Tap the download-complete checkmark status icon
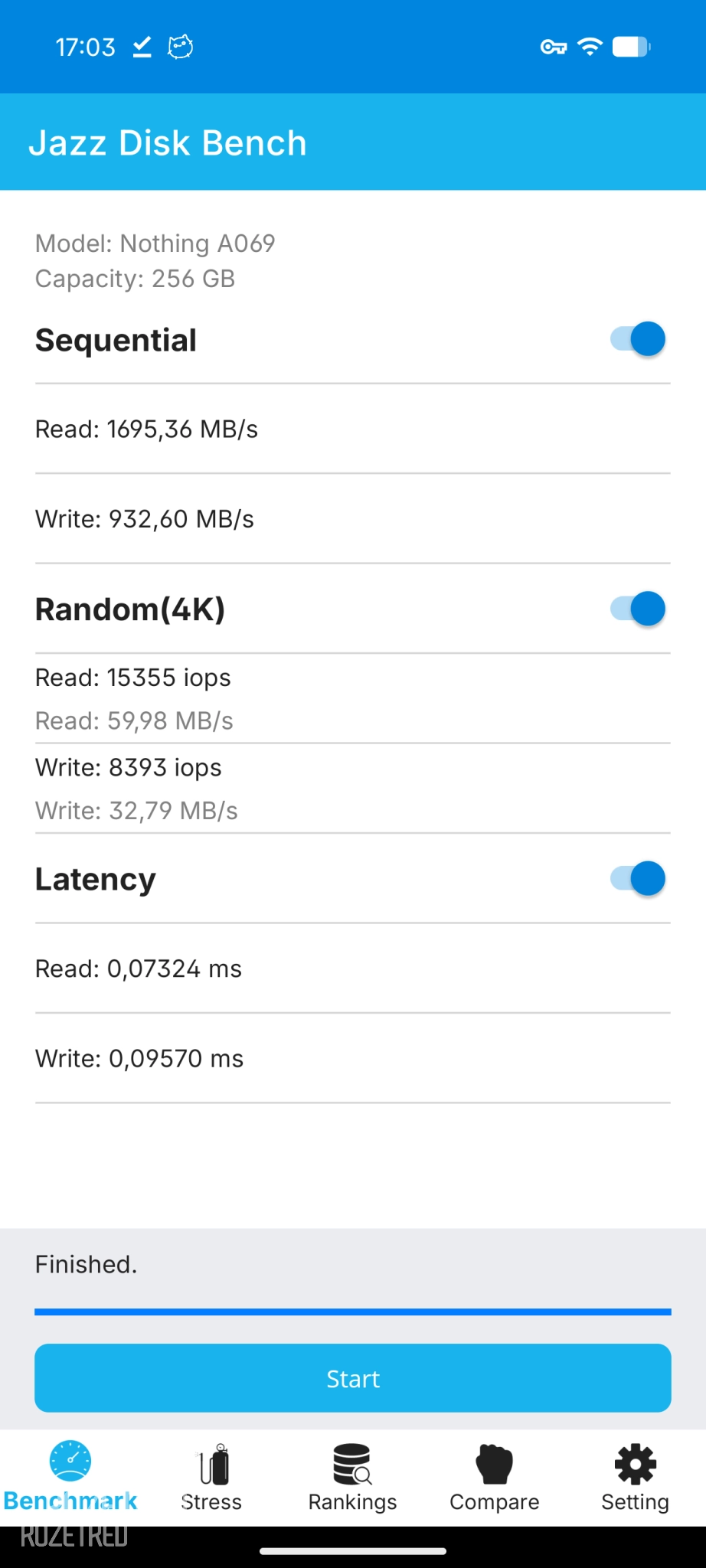The height and width of the screenshot is (1568, 706). click(142, 47)
